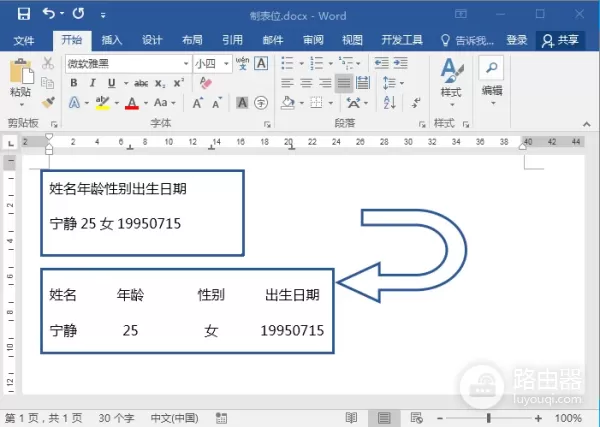This screenshot has height=427, width=600.
Task: Click the 告诉我 search box
Action: (467, 40)
